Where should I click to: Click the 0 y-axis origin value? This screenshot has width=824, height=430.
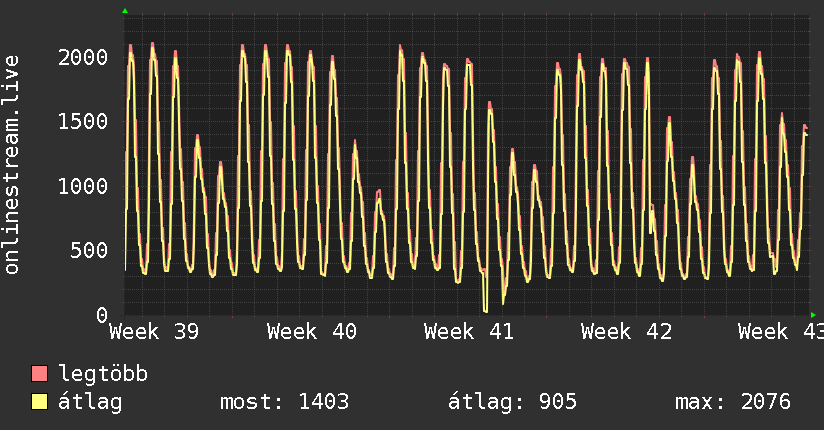[x=102, y=315]
